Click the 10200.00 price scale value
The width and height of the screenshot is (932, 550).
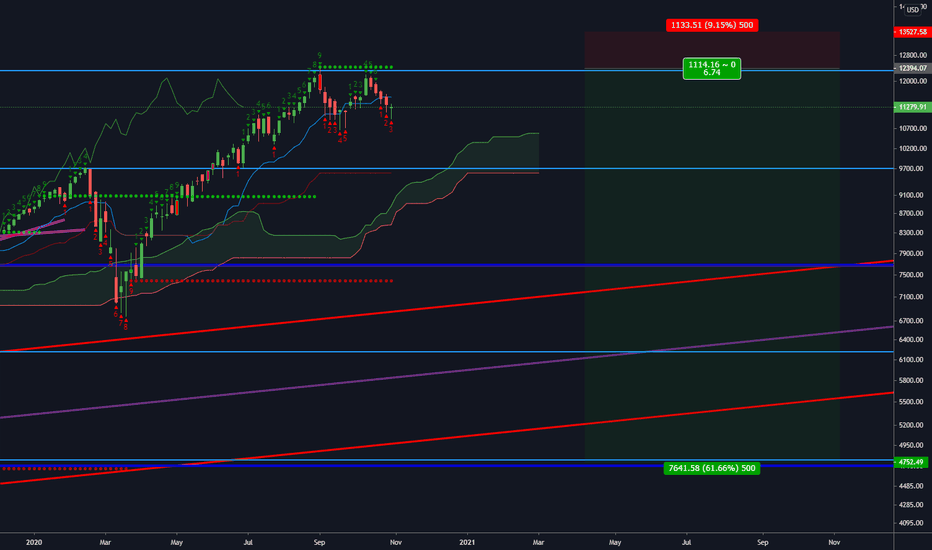pos(912,148)
